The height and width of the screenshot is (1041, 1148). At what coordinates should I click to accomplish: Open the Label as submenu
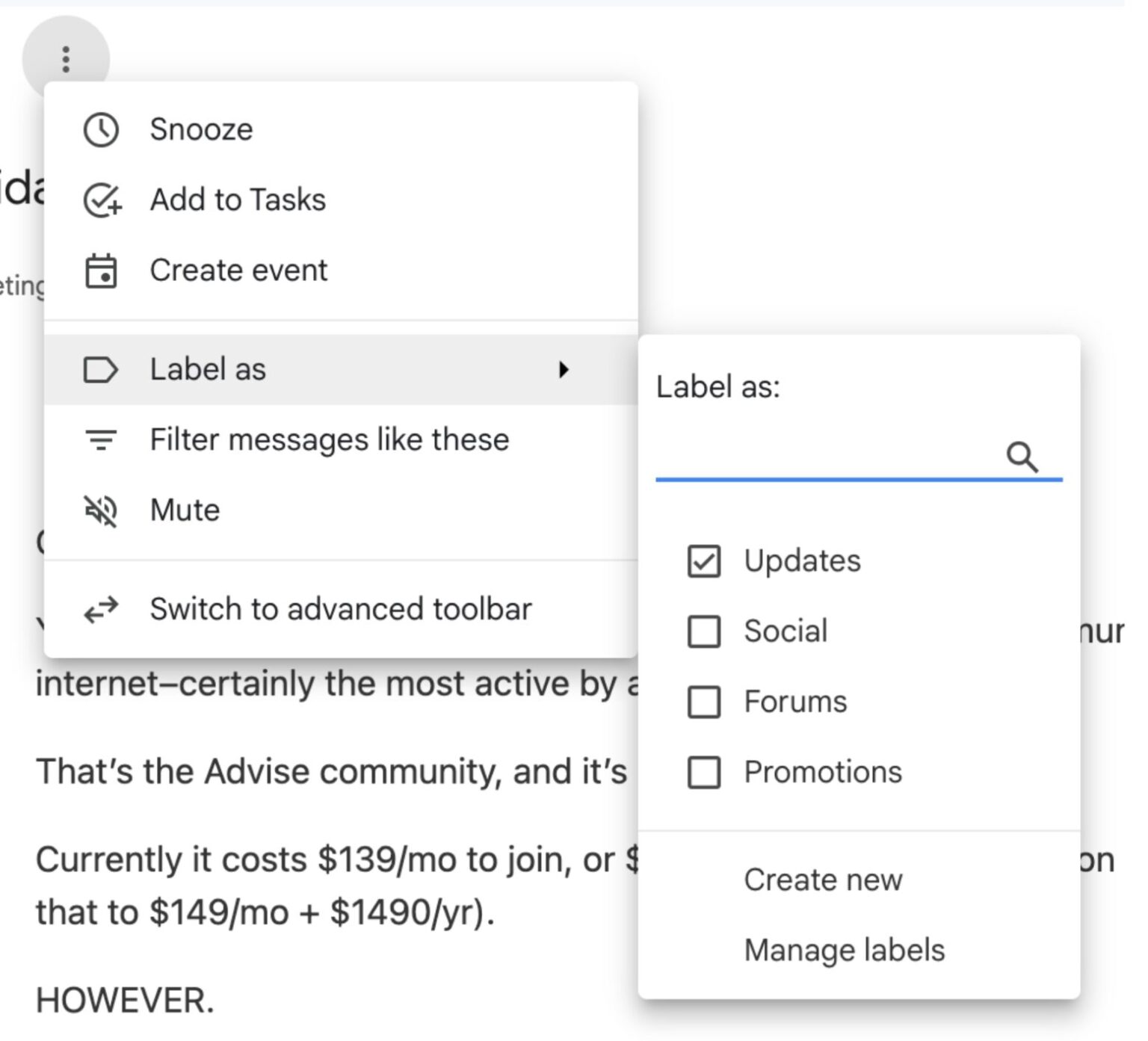click(208, 369)
